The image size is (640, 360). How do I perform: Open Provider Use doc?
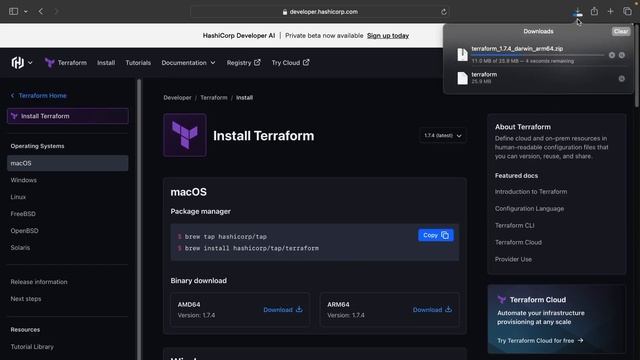pyautogui.click(x=513, y=259)
